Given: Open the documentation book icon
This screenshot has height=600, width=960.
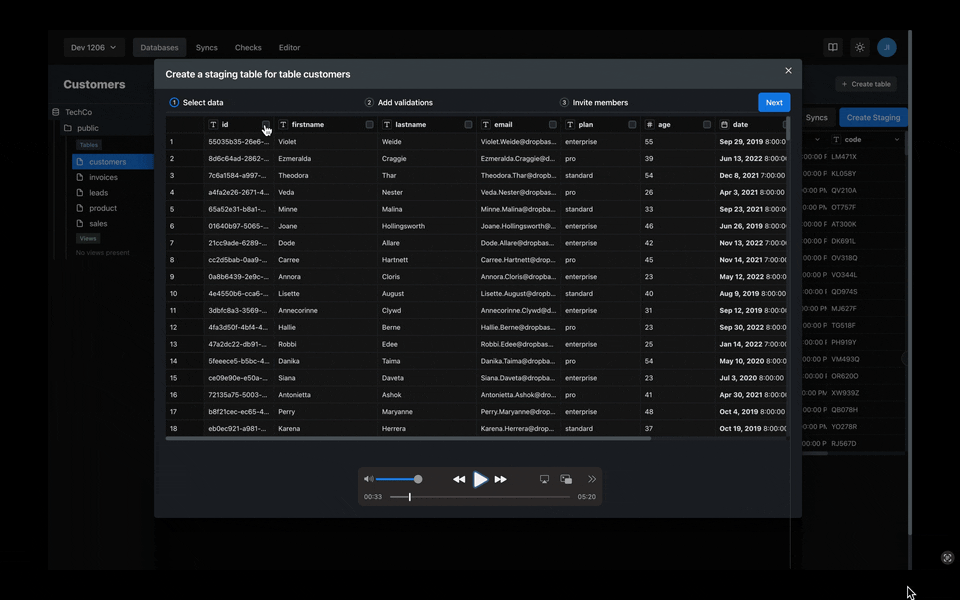Looking at the screenshot, I should coord(832,47).
